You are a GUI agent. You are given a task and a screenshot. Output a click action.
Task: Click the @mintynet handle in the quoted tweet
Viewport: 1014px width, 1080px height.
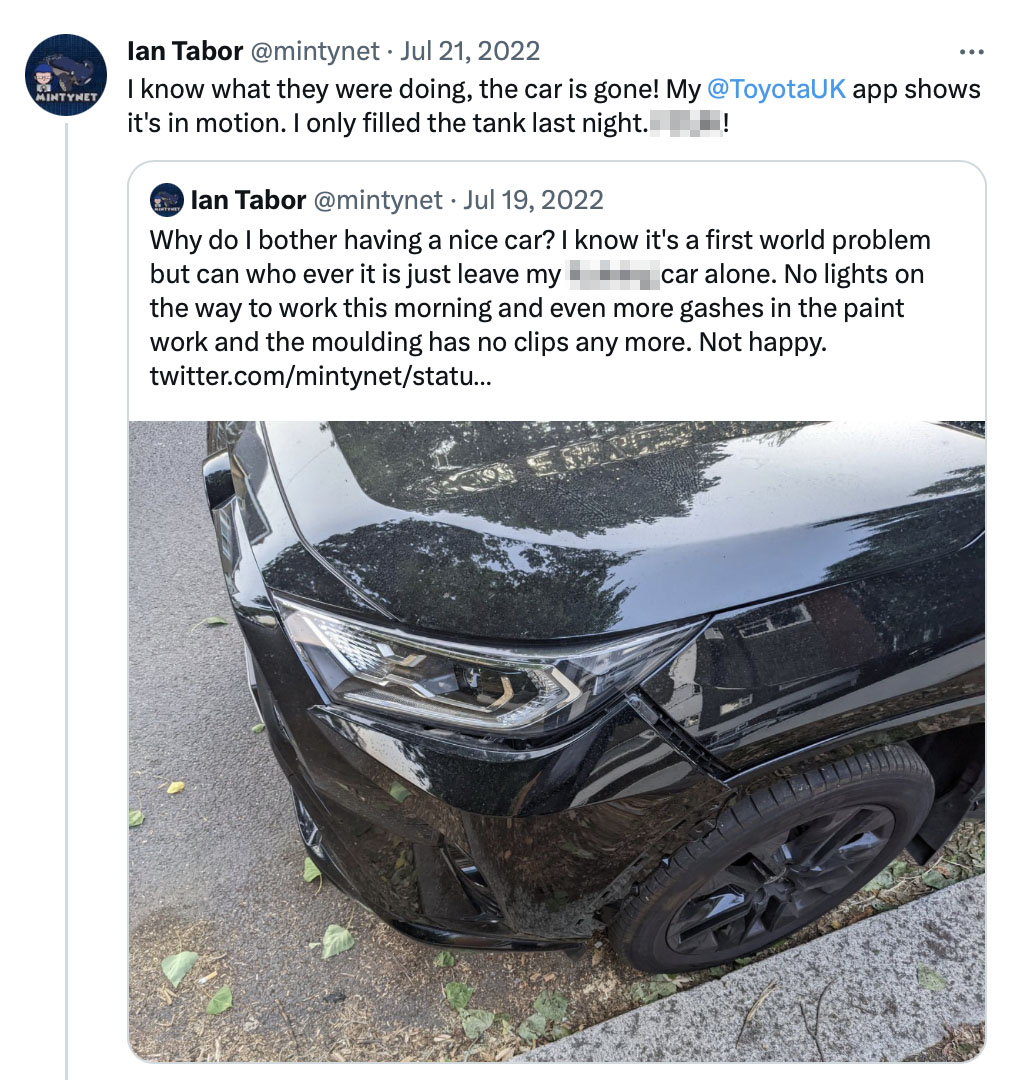[x=378, y=200]
